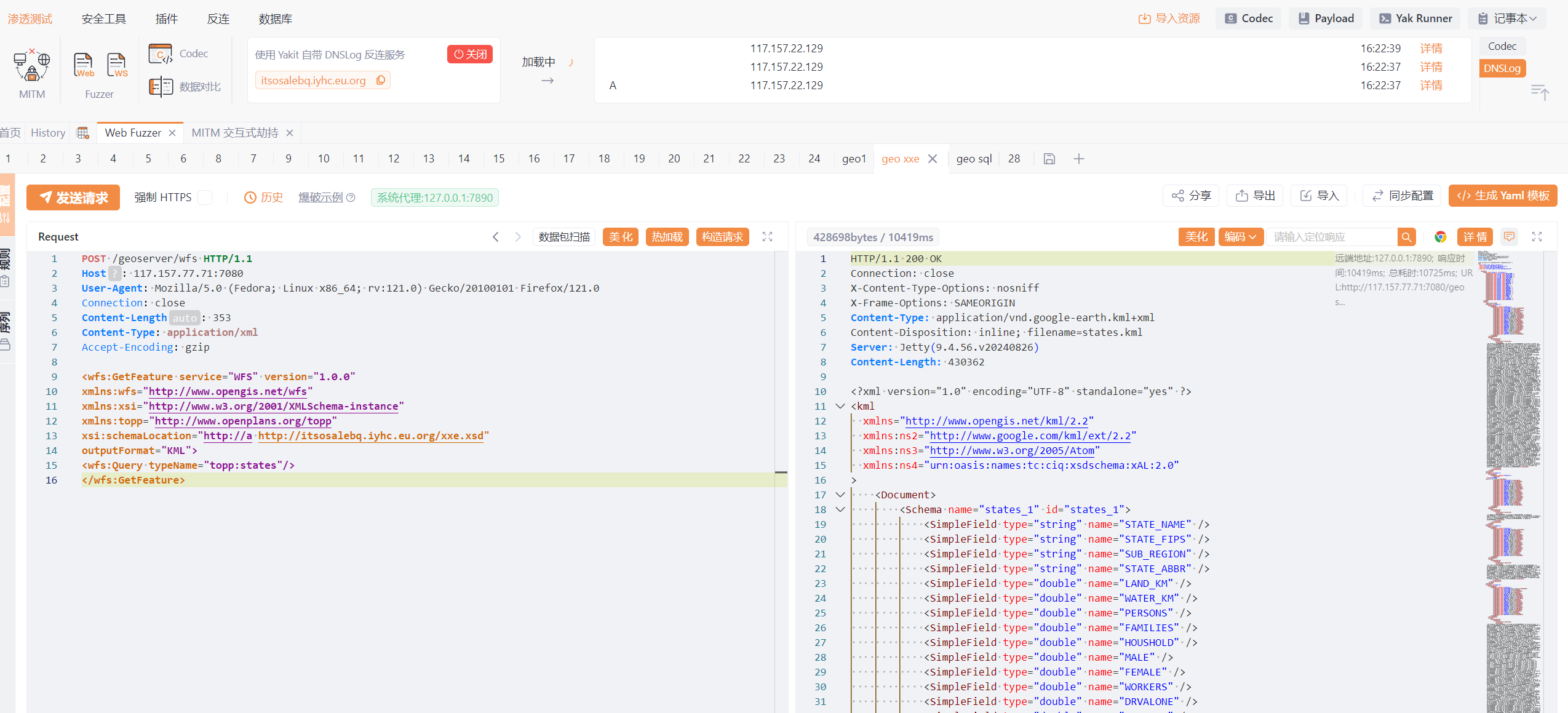
Task: Open the database menu
Action: pos(275,19)
